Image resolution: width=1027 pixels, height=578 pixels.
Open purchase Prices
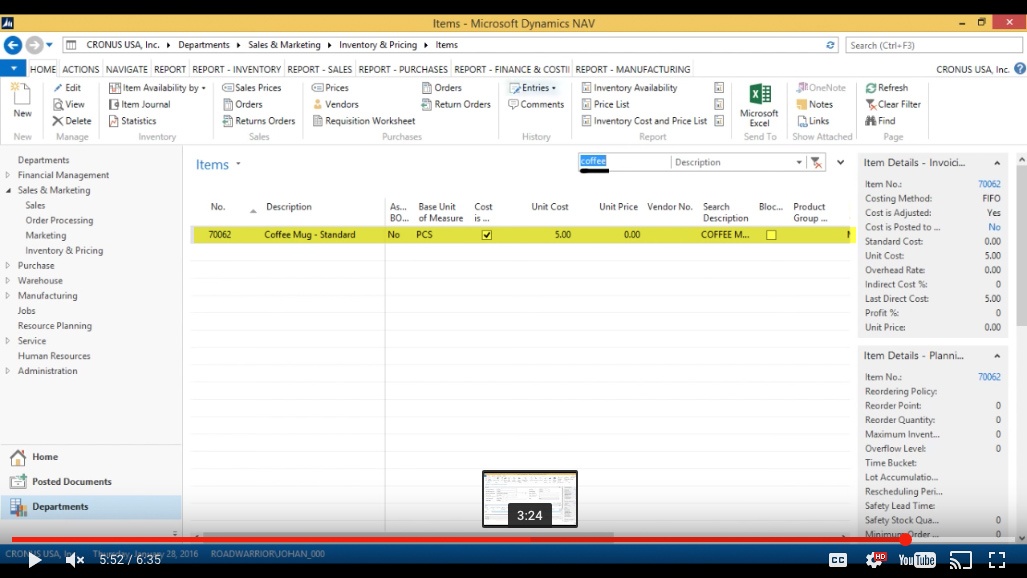point(330,88)
